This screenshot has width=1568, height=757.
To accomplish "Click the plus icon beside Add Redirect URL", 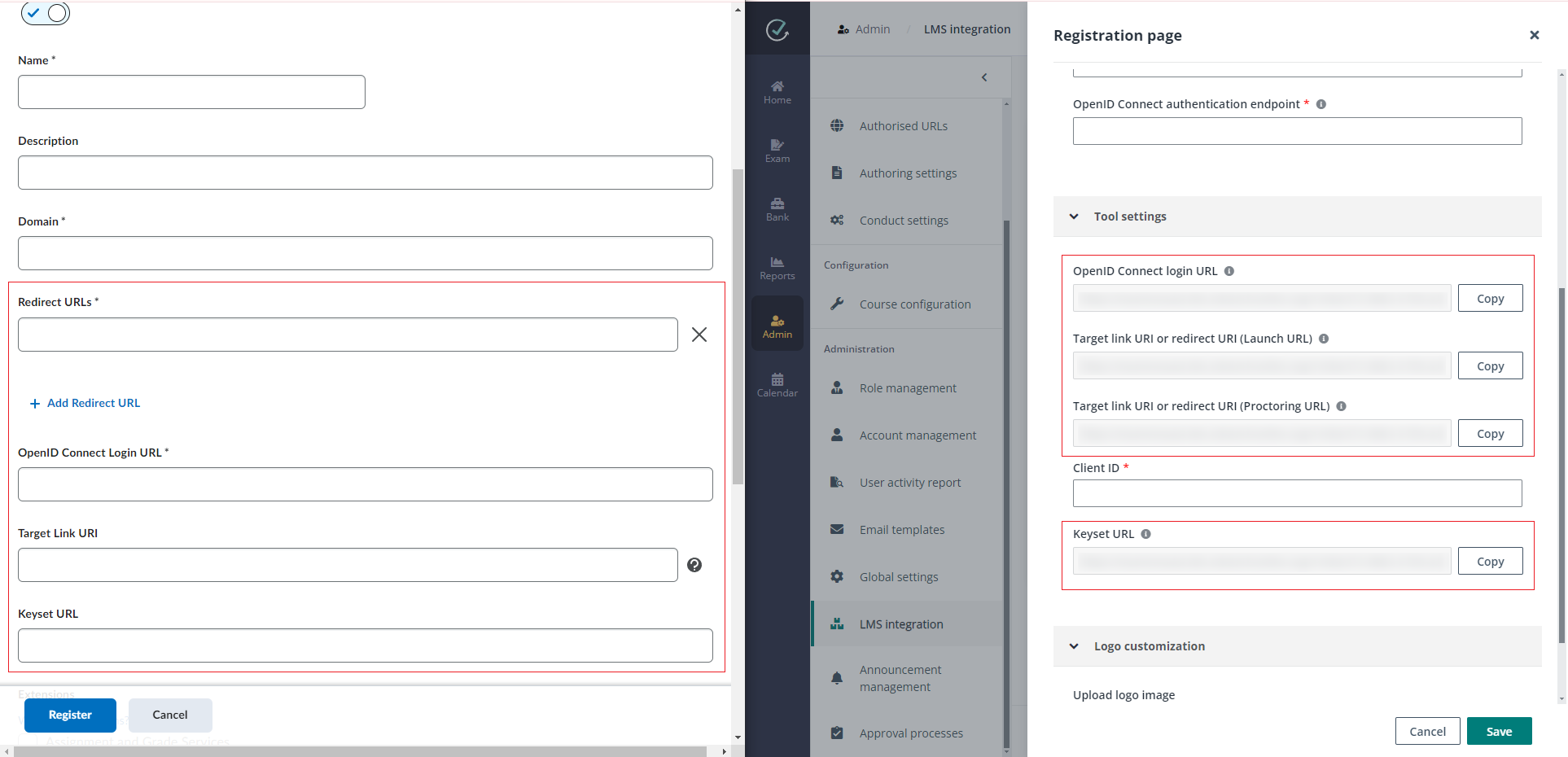I will (35, 404).
